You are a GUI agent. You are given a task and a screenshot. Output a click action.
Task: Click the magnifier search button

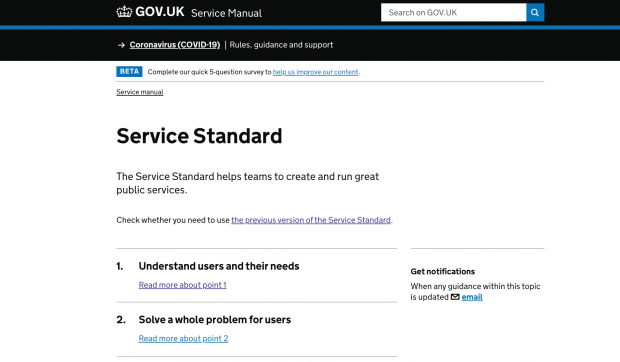coord(535,13)
